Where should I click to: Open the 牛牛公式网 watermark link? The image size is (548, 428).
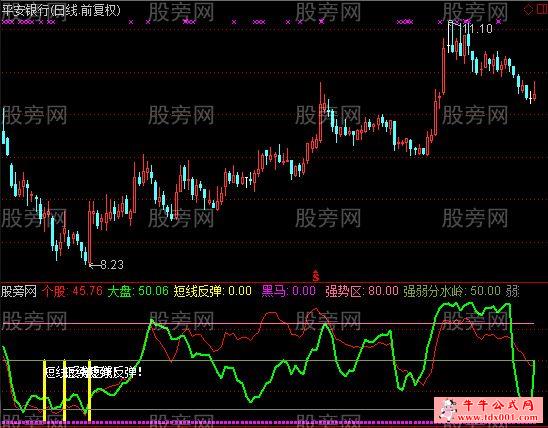point(488,409)
